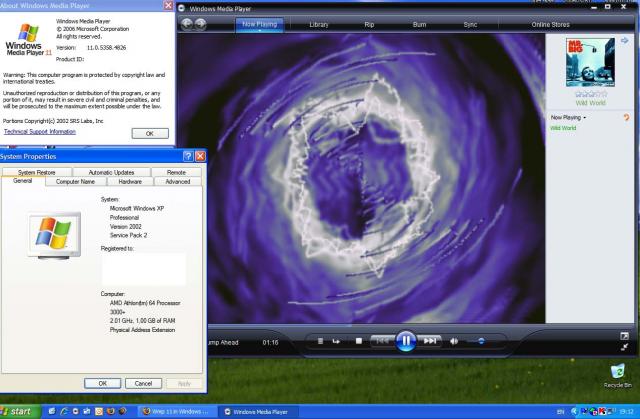Switch to full screen view icon
The width and height of the screenshot is (640, 419).
[624, 336]
